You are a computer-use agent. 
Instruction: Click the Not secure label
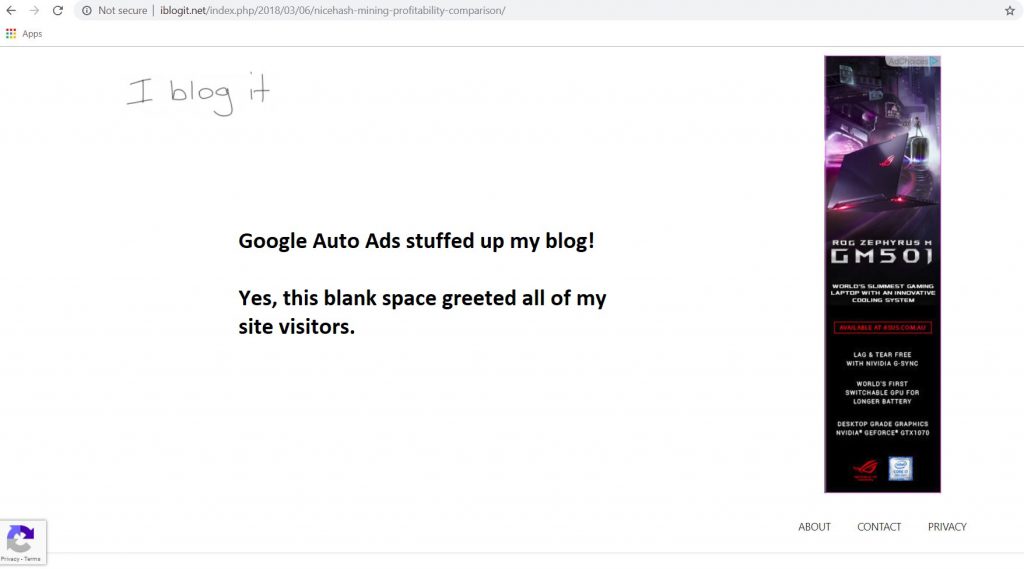coord(122,10)
